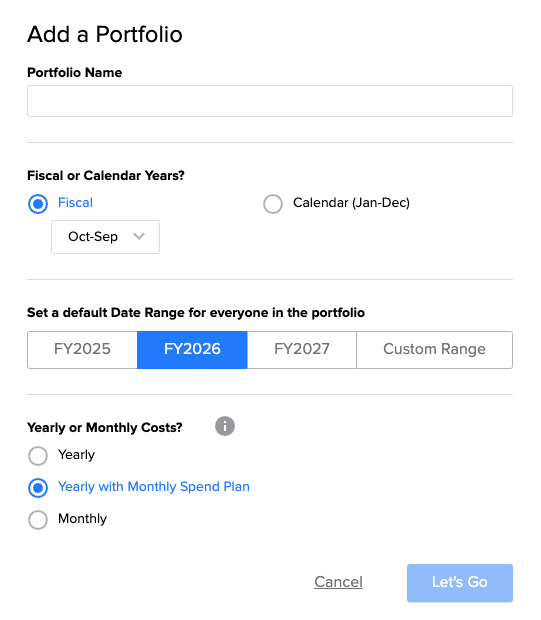Click the Portfolio Name field label
This screenshot has width=541, height=620.
75,72
